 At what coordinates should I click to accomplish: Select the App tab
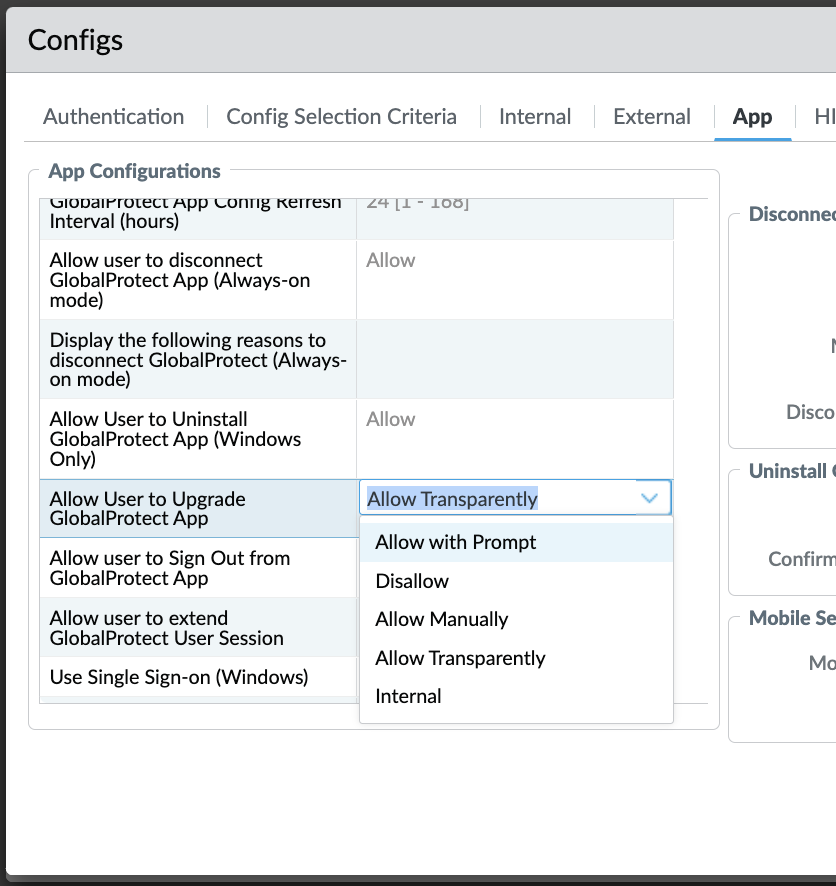pos(752,116)
